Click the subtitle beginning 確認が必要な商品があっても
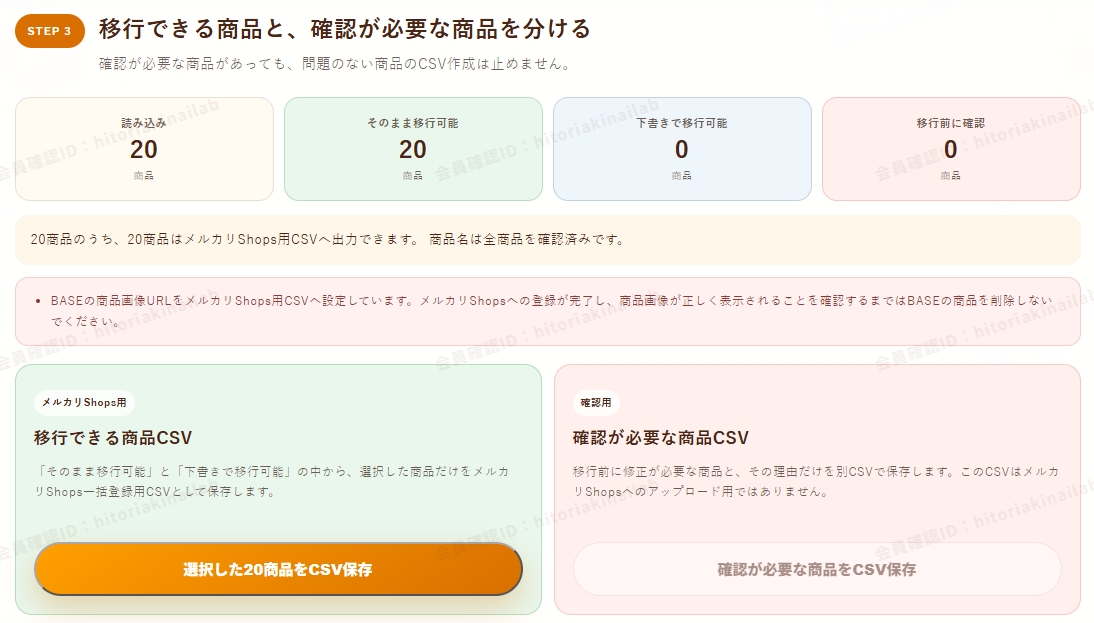 [335, 63]
